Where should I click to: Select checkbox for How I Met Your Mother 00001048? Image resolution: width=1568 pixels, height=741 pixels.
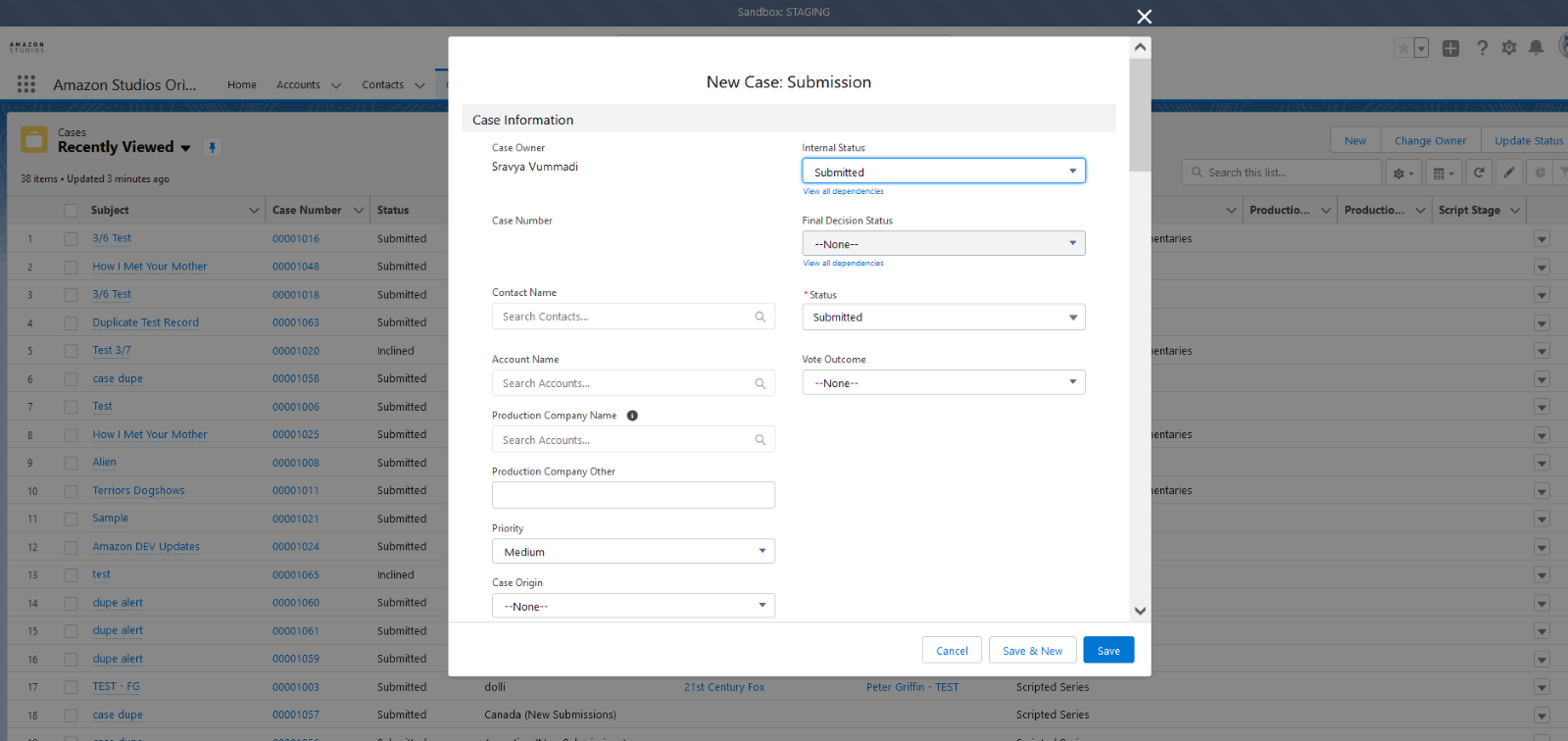(71, 267)
